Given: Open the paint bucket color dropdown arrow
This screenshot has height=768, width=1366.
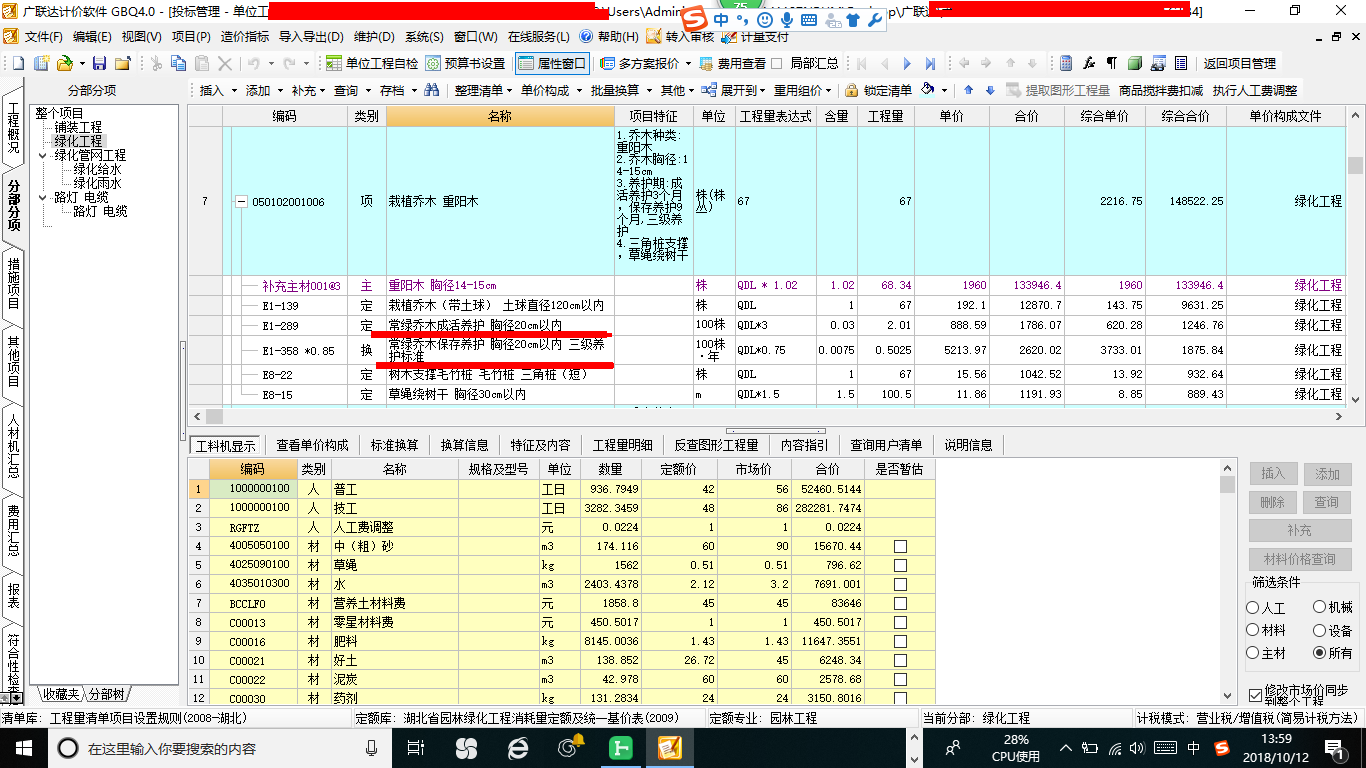Looking at the screenshot, I should pyautogui.click(x=944, y=90).
